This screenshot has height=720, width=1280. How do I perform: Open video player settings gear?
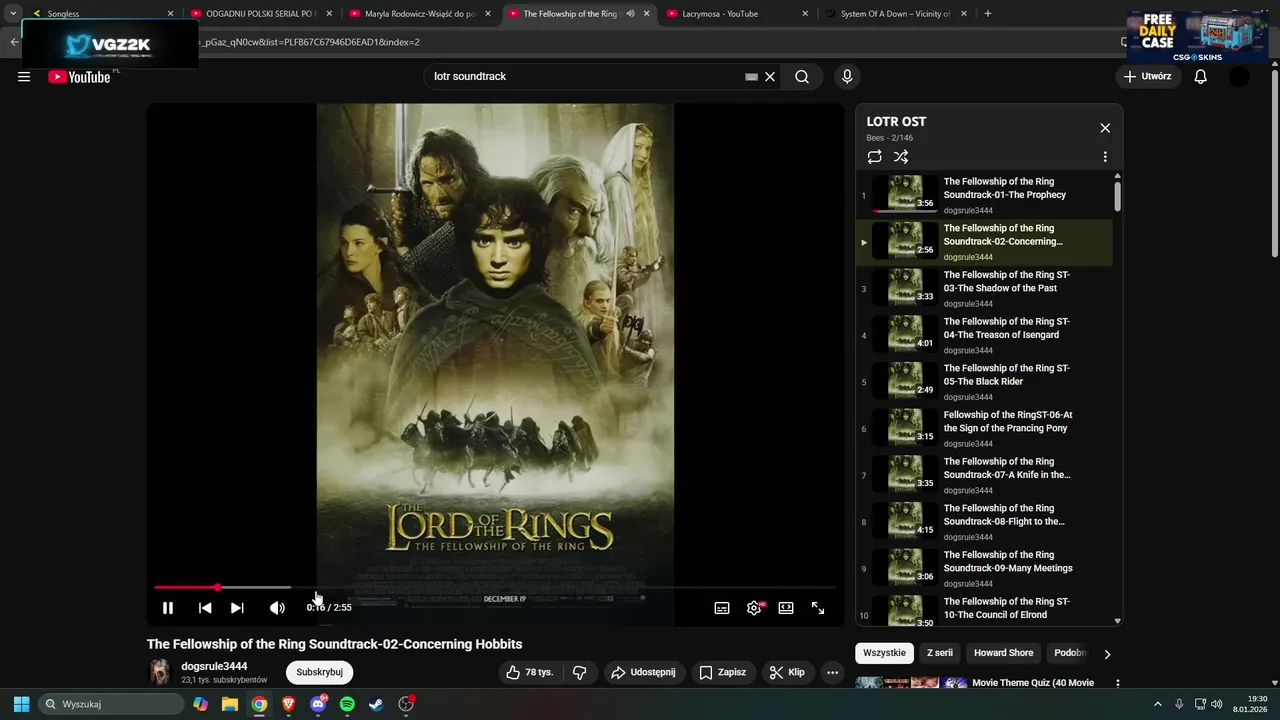point(754,608)
